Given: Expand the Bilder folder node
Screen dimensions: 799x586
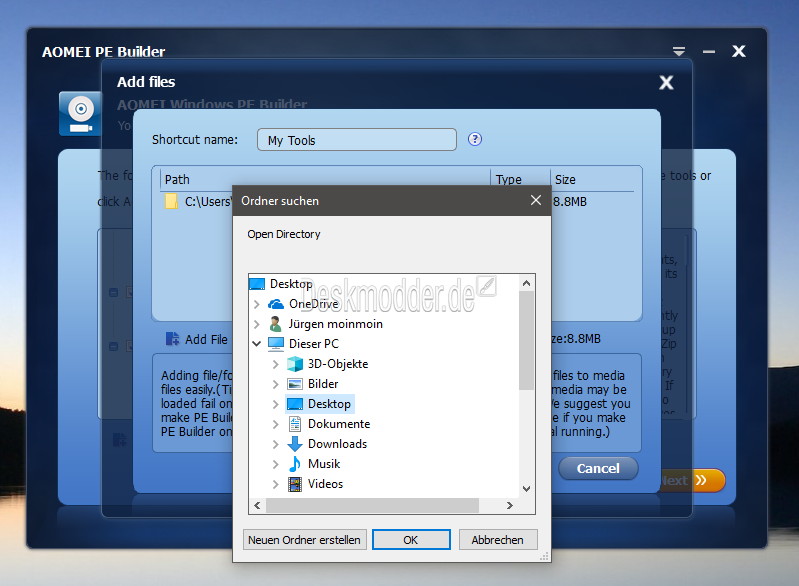Looking at the screenshot, I should pyautogui.click(x=276, y=384).
